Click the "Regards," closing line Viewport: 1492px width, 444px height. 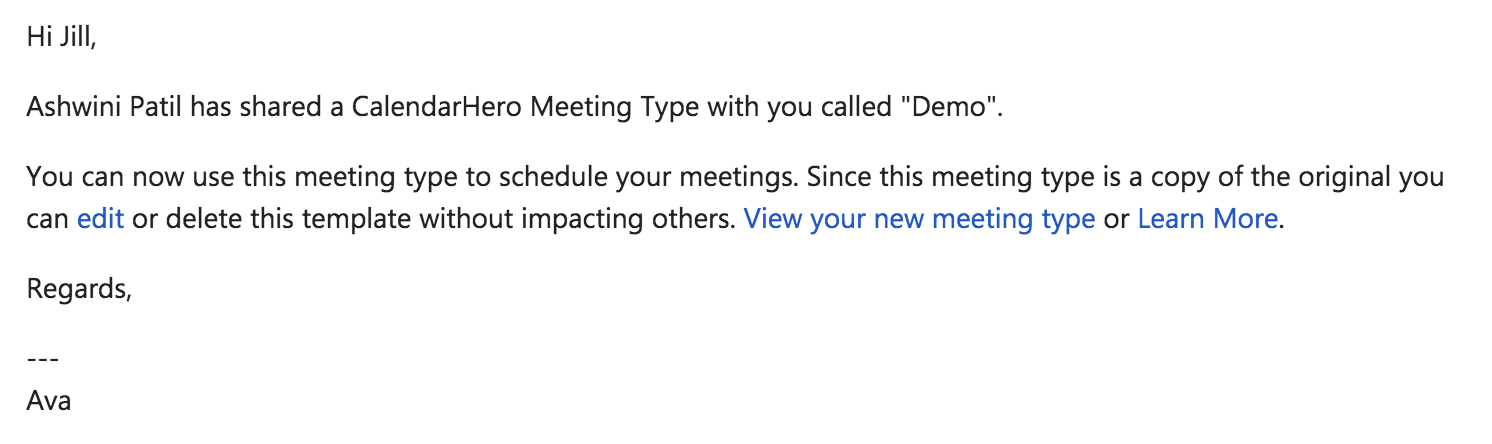tap(79, 290)
